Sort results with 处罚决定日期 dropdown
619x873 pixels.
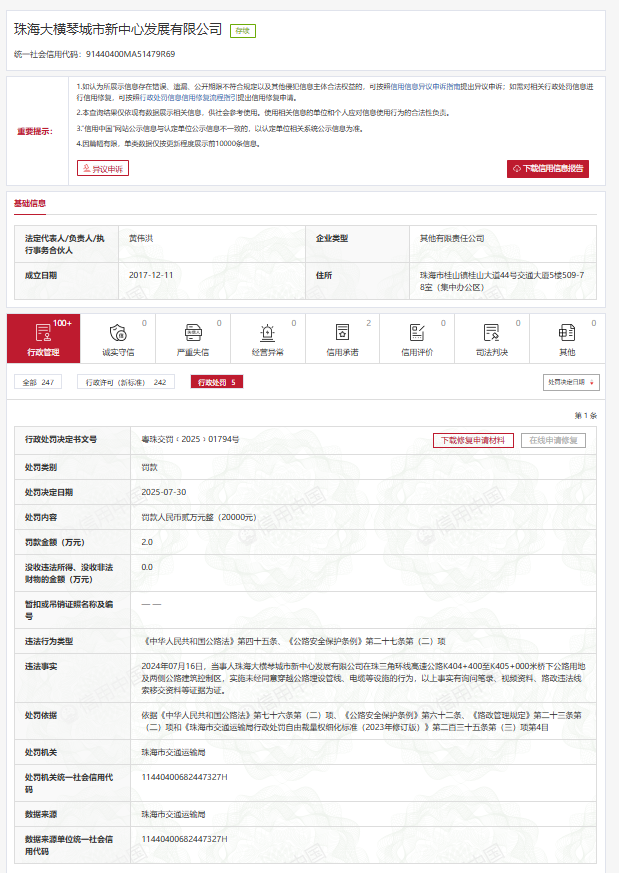(572, 382)
